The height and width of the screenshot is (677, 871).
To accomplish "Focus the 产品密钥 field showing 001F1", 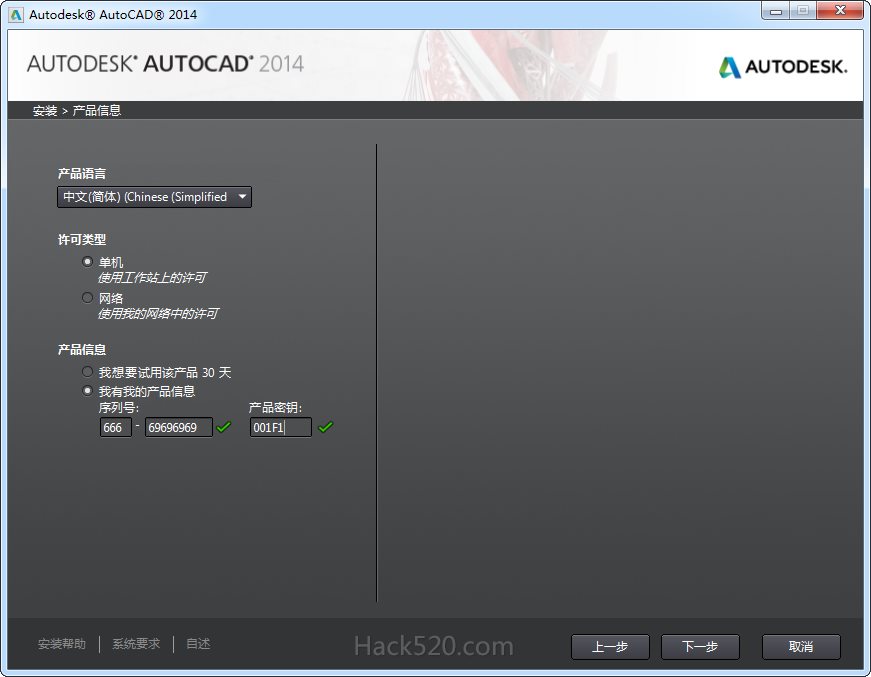I will coord(280,428).
